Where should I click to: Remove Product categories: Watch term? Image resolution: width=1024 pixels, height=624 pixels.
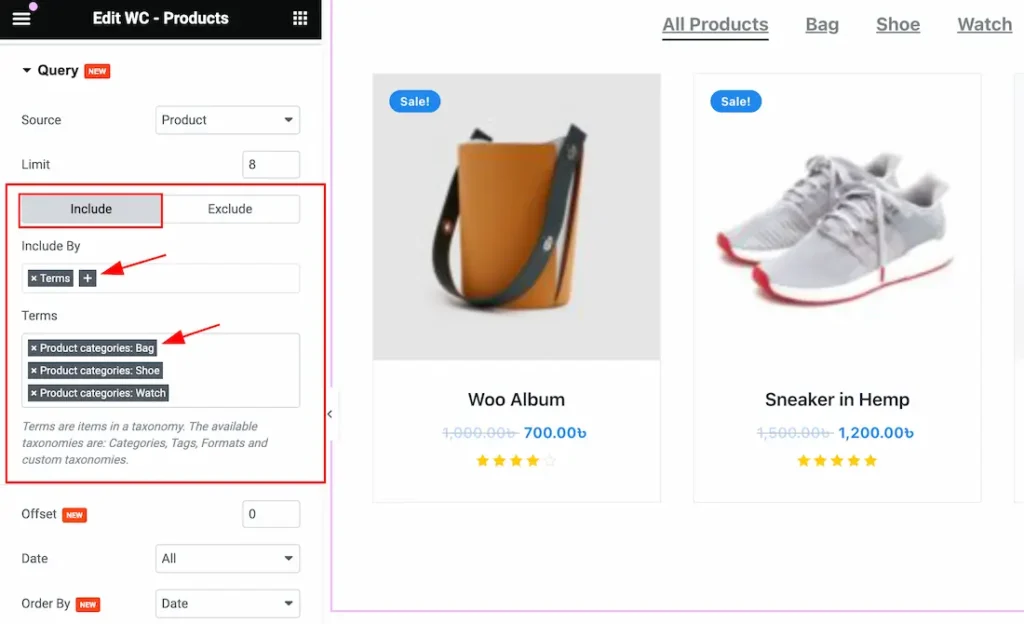34,394
